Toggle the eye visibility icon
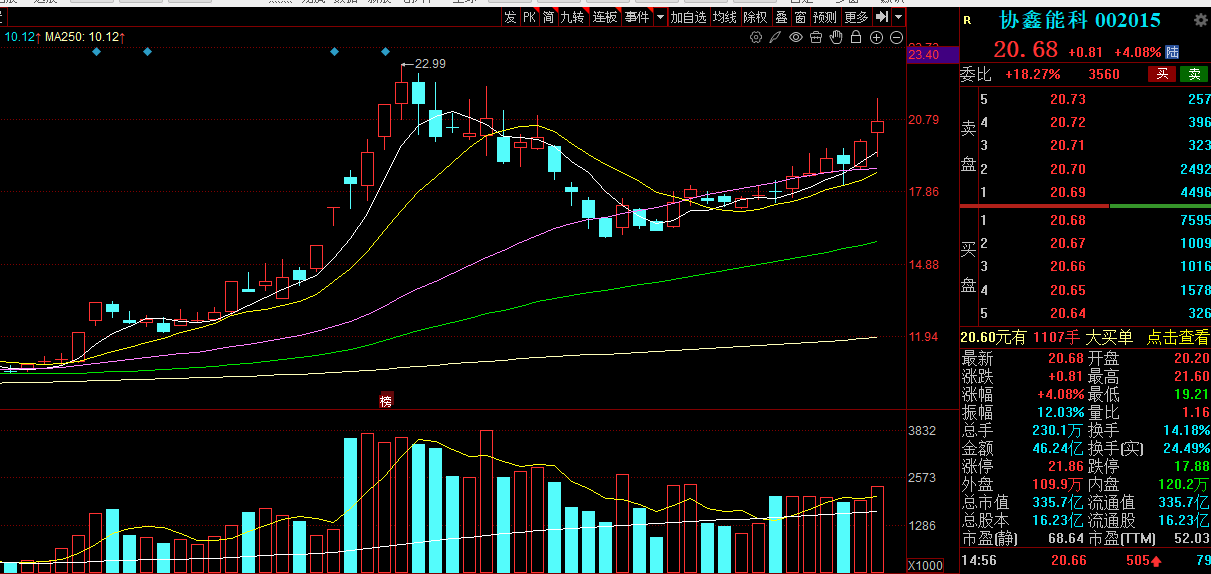Viewport: 1211px width, 574px height. tap(796, 37)
